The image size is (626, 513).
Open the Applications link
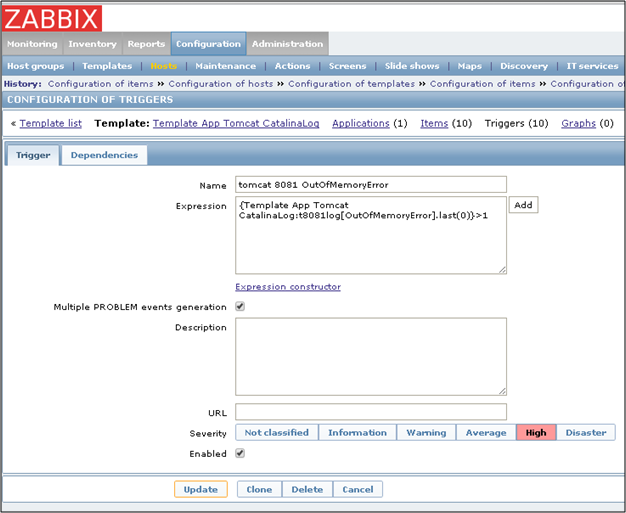tap(361, 123)
